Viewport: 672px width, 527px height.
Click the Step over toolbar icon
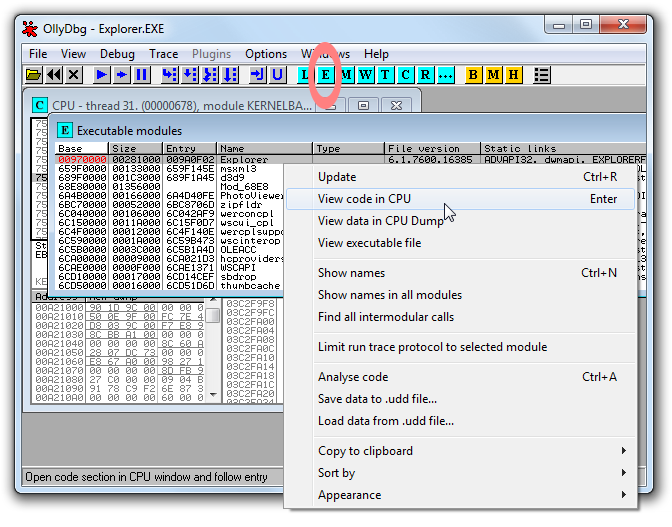pyautogui.click(x=190, y=75)
